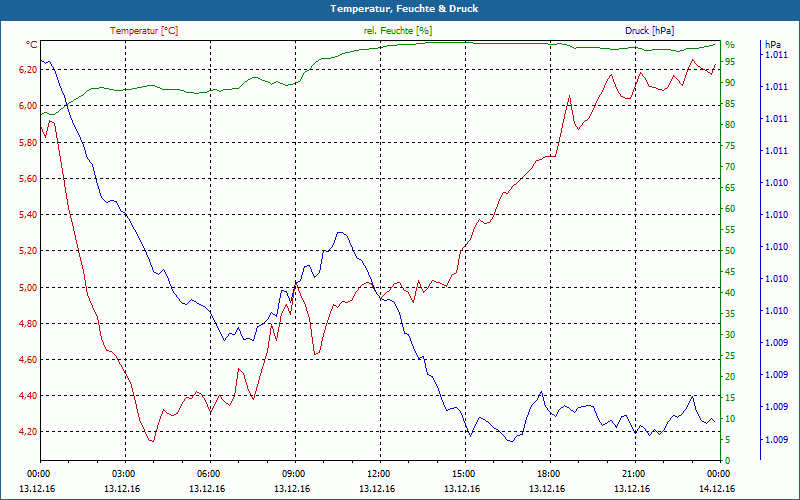Click humidity axis value "65"
This screenshot has height=500, width=800.
[x=730, y=188]
